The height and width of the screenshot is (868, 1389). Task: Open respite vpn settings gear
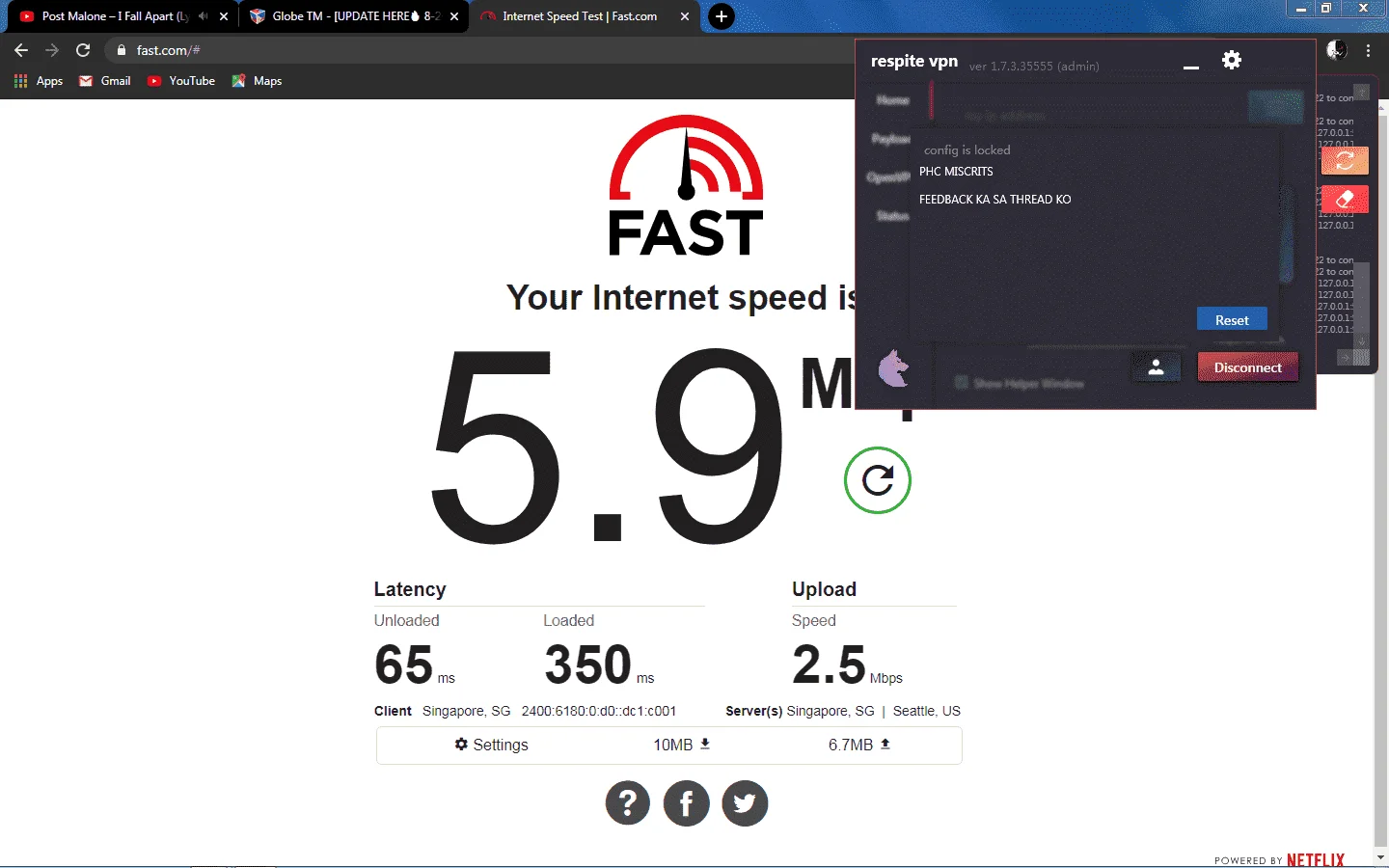tap(1232, 60)
